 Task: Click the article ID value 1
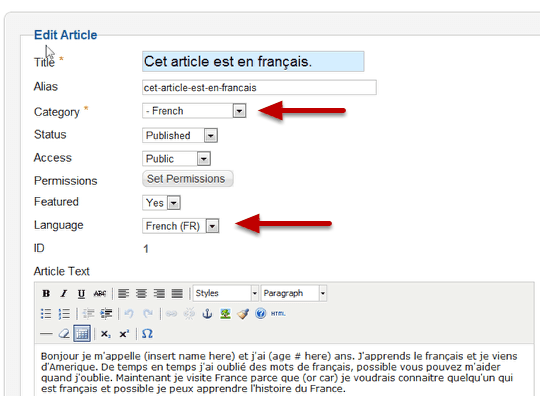pyautogui.click(x=146, y=249)
